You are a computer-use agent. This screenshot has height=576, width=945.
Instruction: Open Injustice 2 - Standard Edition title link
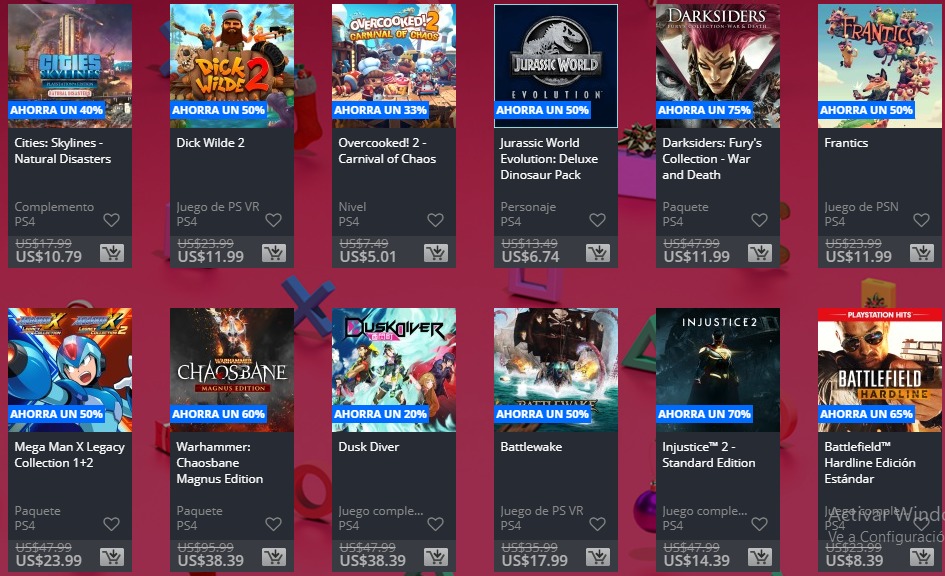point(709,455)
